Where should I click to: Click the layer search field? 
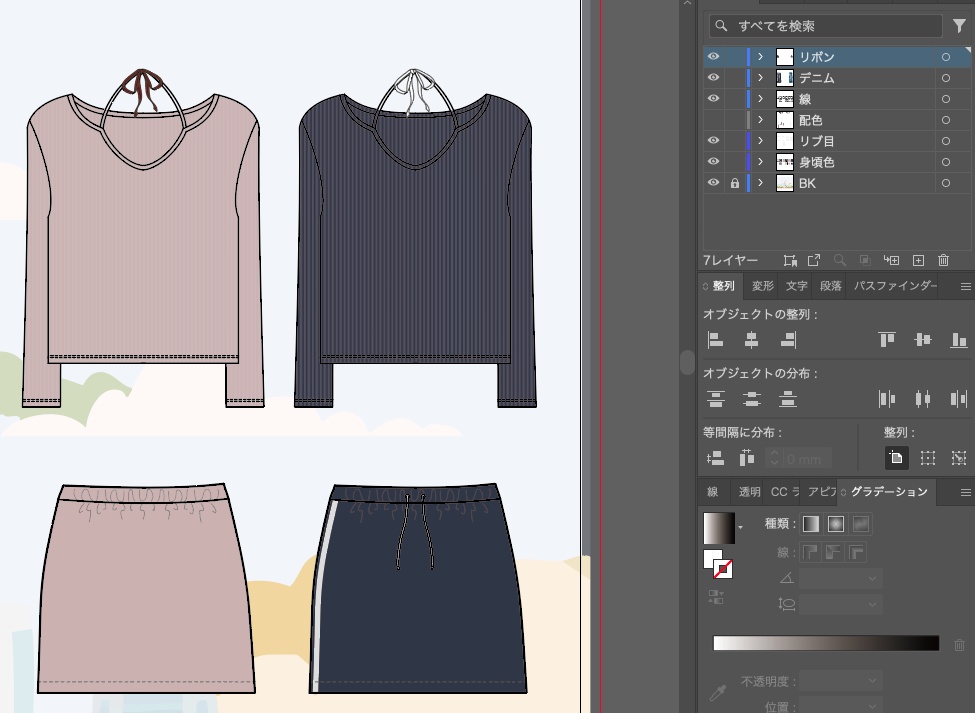pos(825,26)
